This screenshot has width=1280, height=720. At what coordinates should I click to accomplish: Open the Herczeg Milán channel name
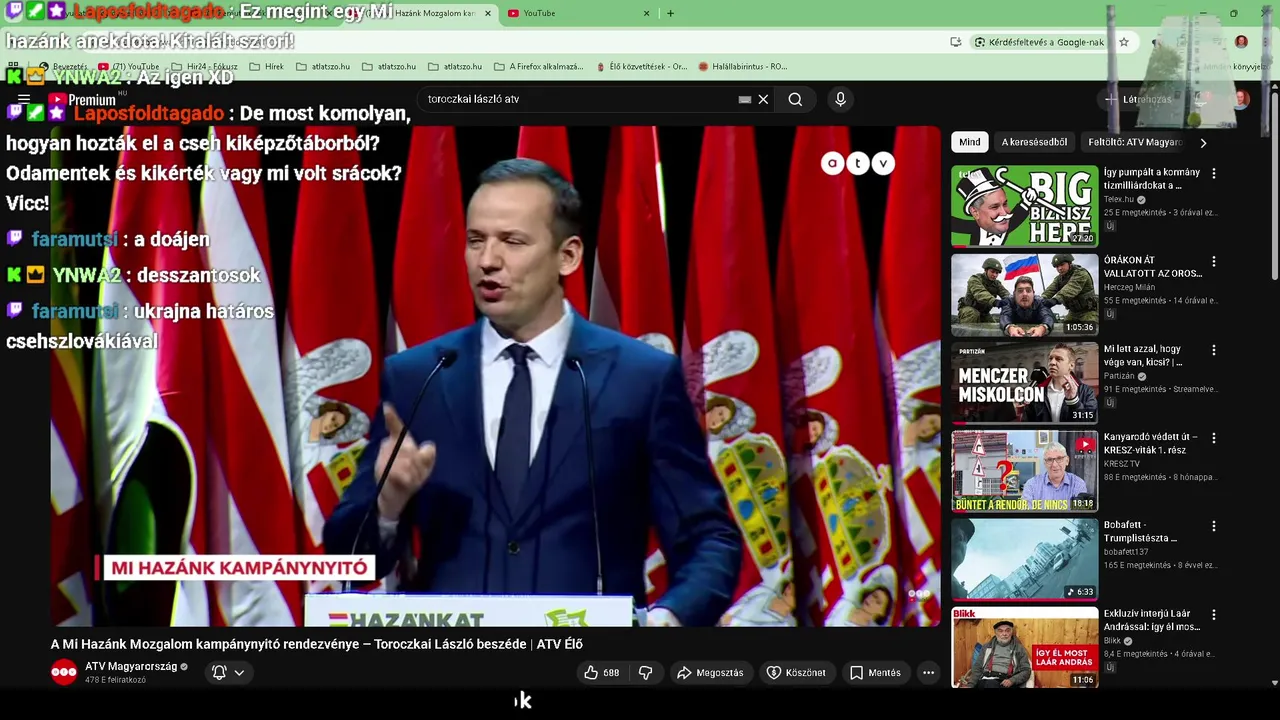tap(1129, 287)
